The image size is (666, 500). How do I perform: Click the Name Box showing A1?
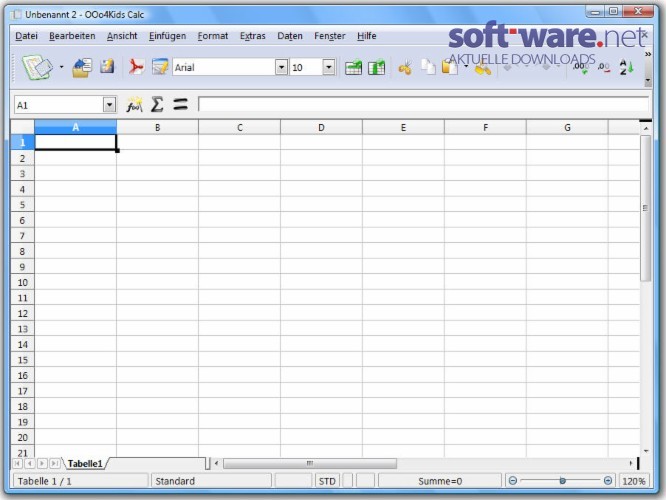(59, 105)
